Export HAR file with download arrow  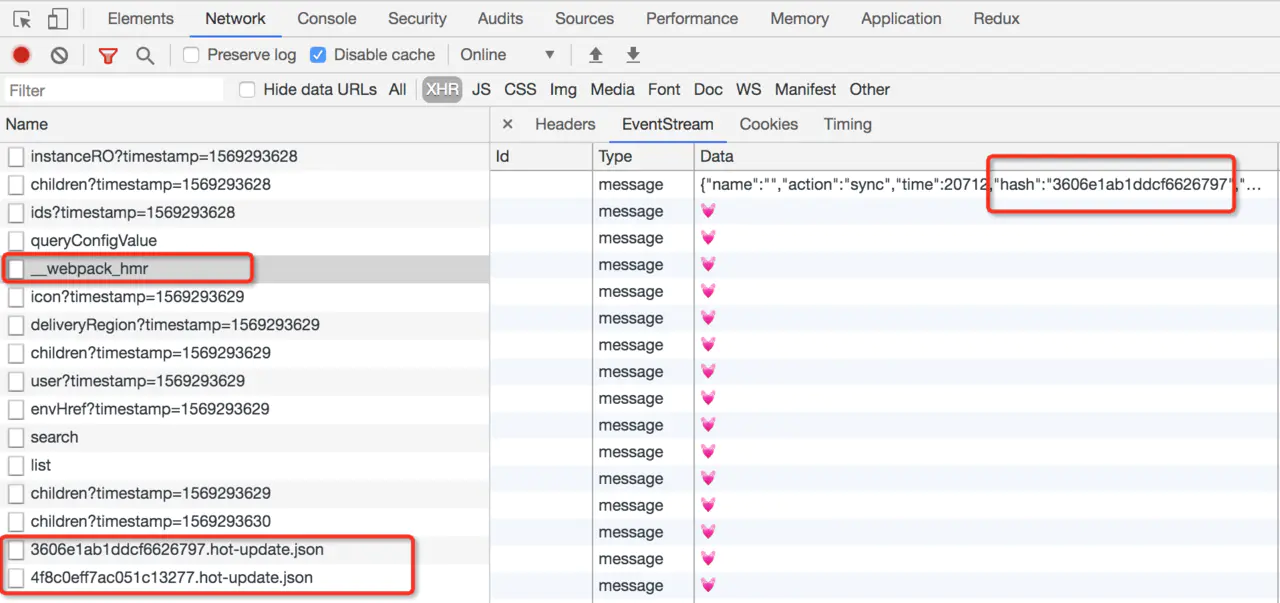tap(633, 55)
